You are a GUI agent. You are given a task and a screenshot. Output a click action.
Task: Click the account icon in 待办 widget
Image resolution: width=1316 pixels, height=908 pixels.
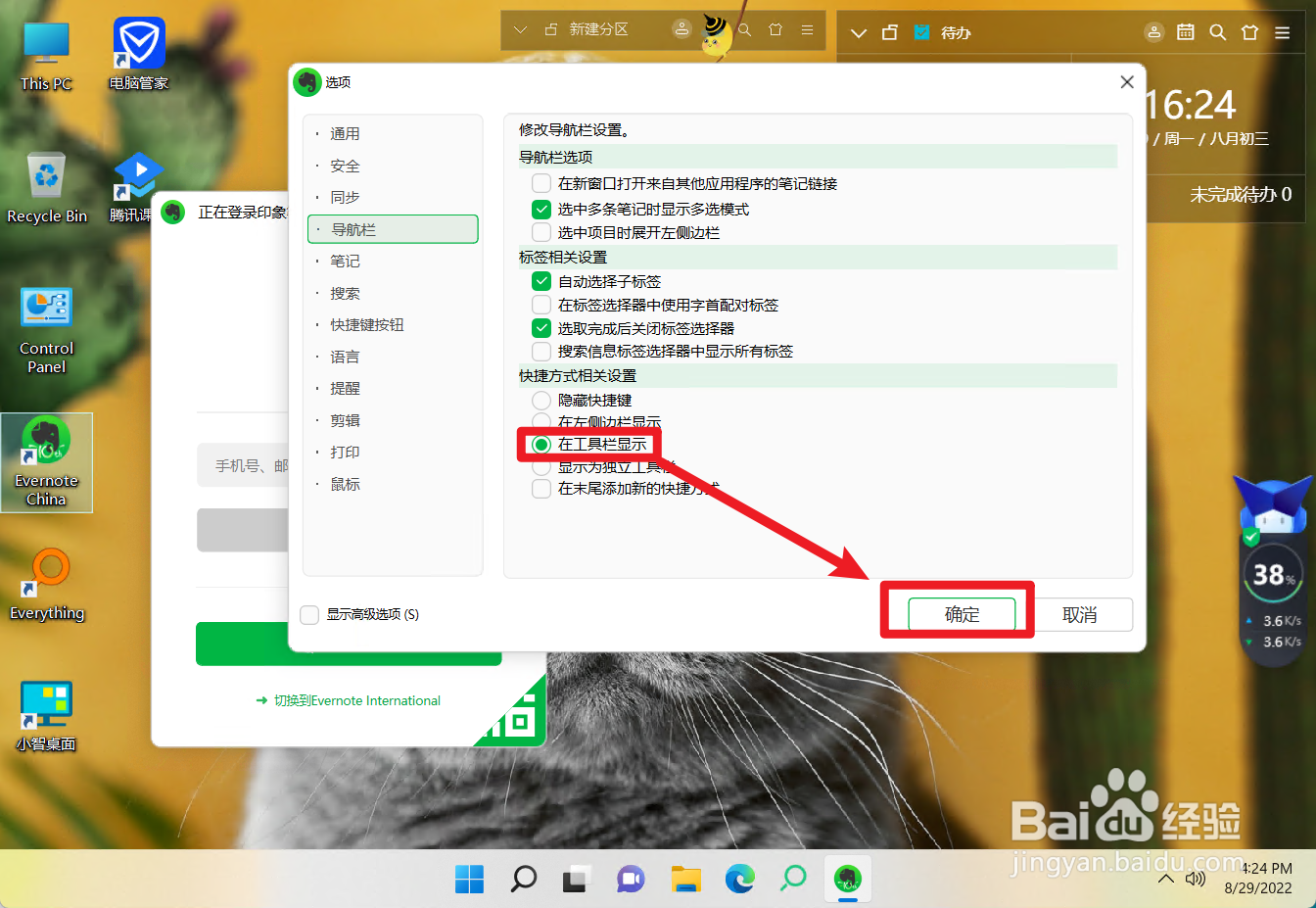tap(1154, 32)
